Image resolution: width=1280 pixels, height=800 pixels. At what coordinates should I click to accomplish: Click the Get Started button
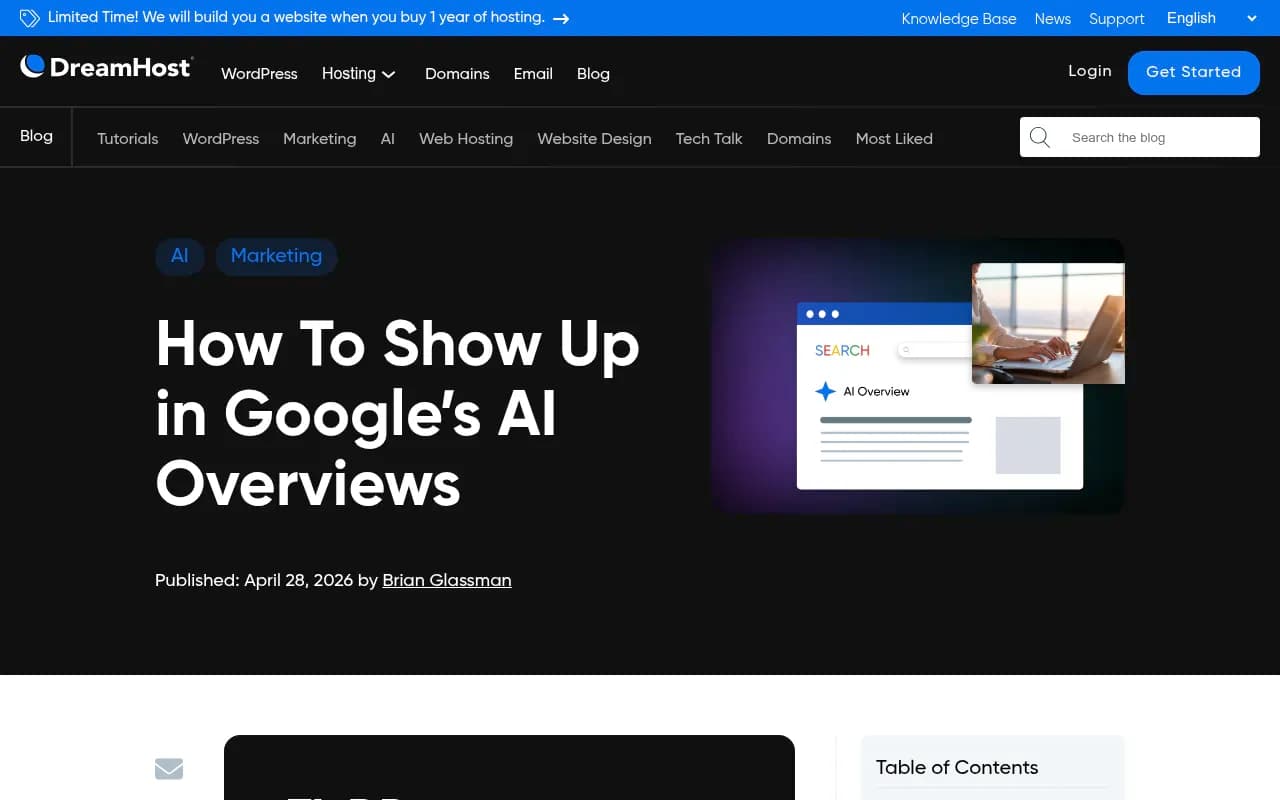[1194, 72]
